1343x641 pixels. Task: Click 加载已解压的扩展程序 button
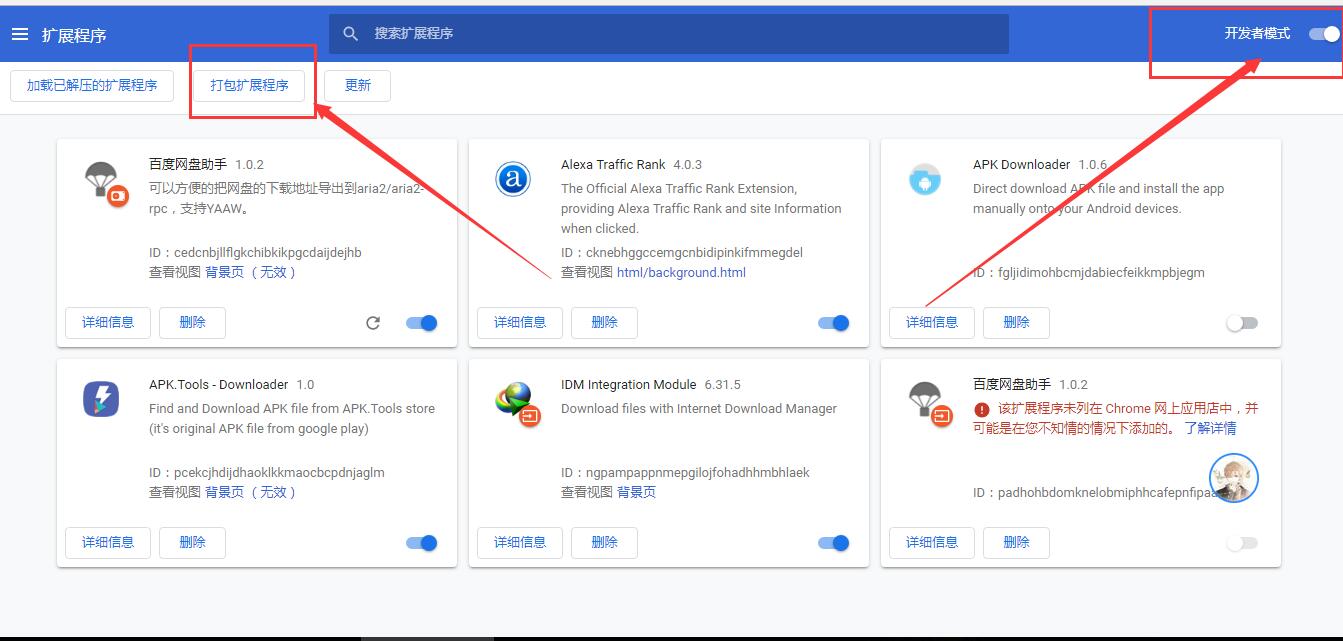coord(92,85)
